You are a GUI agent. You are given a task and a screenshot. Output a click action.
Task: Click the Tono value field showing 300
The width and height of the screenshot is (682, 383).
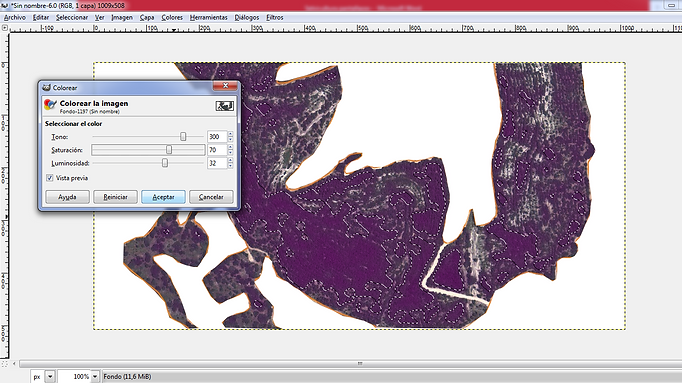click(x=217, y=137)
